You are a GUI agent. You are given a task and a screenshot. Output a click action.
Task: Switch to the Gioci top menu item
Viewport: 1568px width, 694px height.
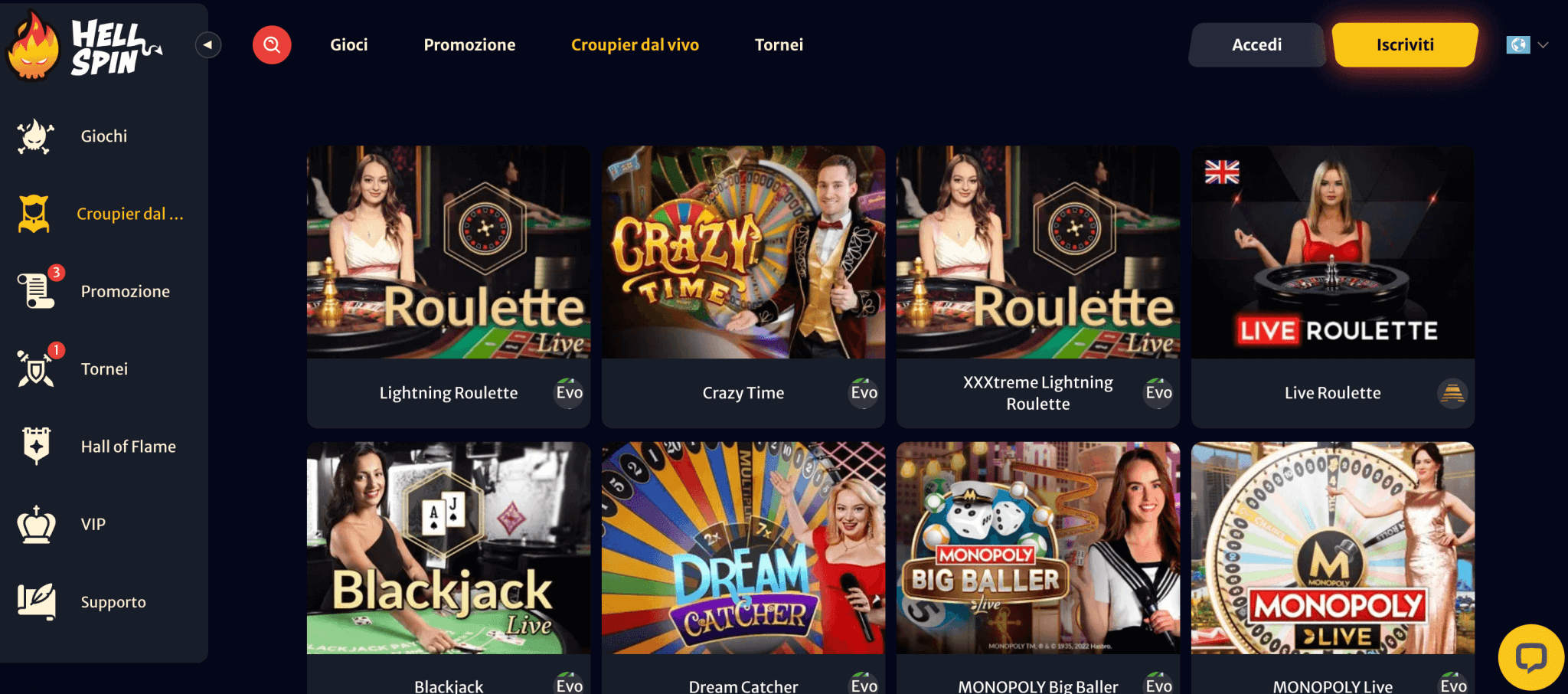coord(349,44)
